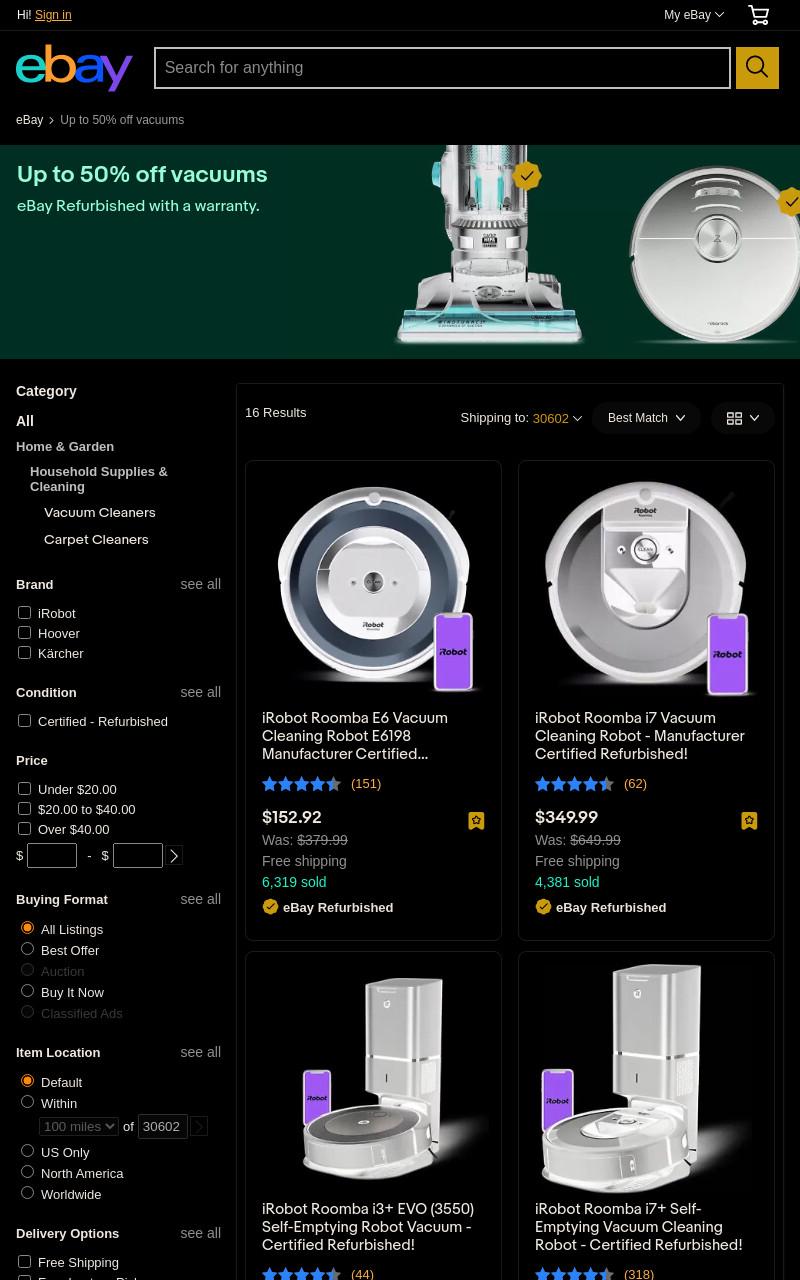Image resolution: width=800 pixels, height=1280 pixels.
Task: Open iRobot Roomba E6 Vacuum listing title
Action: (355, 736)
